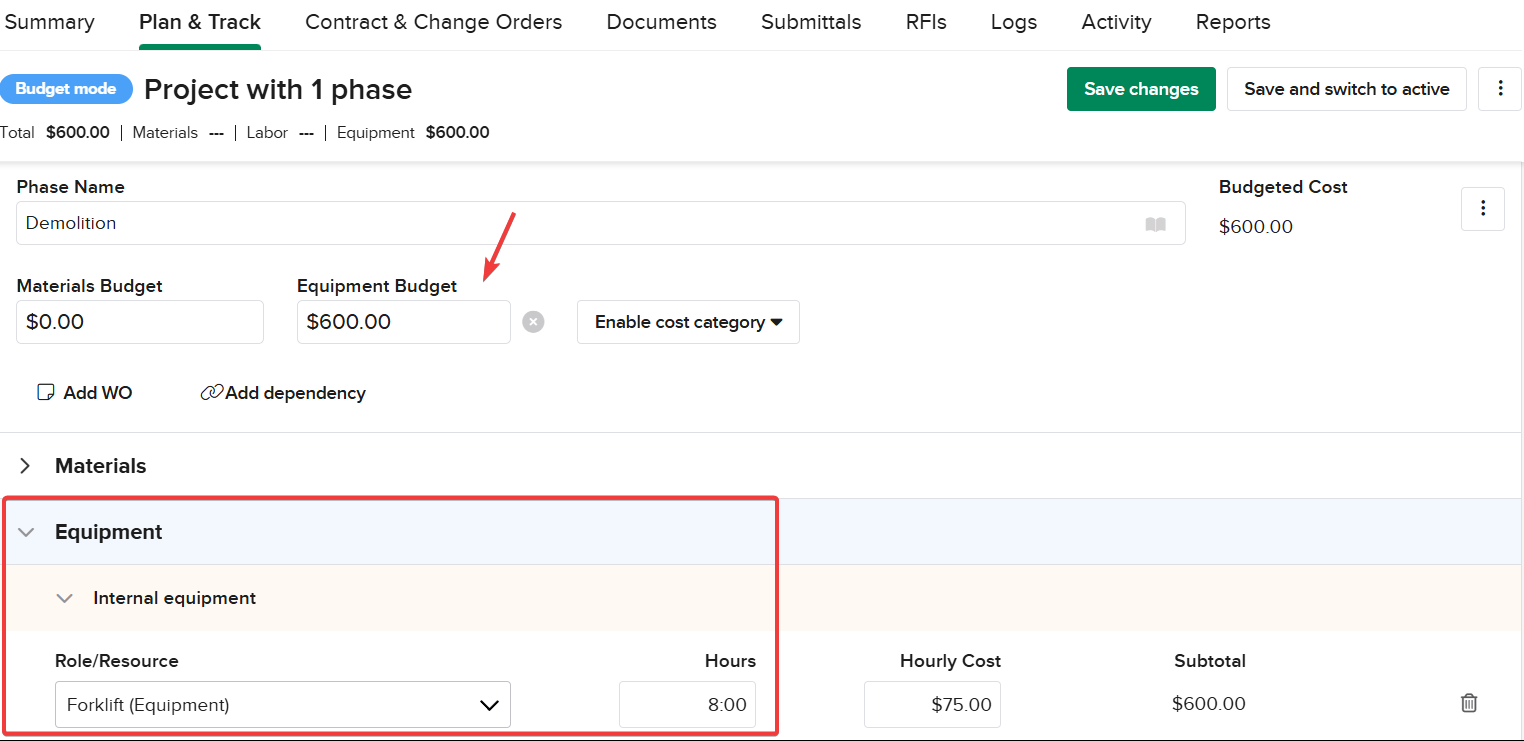Click the Add WO note icon

click(45, 393)
